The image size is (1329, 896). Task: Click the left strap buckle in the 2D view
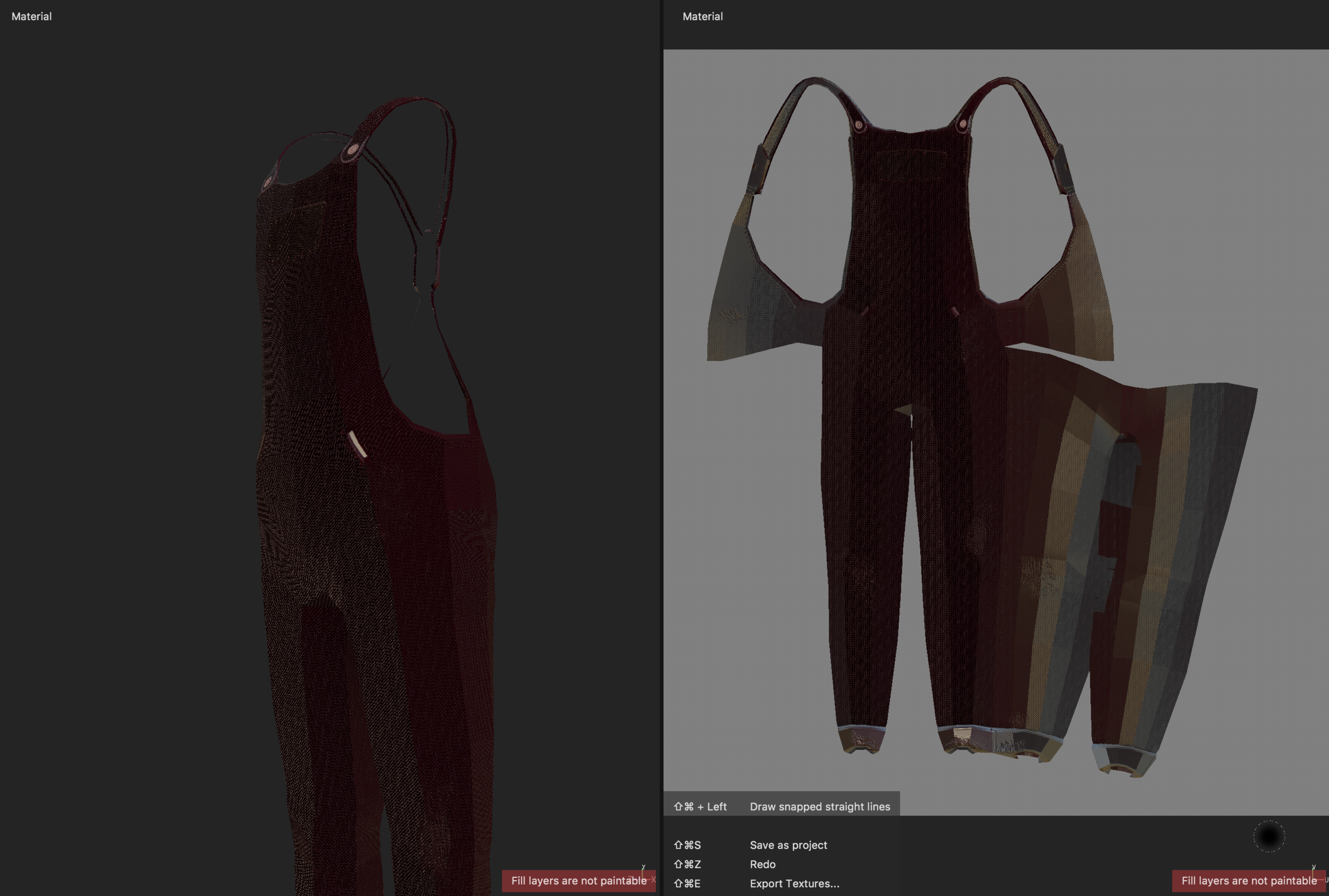[x=759, y=170]
